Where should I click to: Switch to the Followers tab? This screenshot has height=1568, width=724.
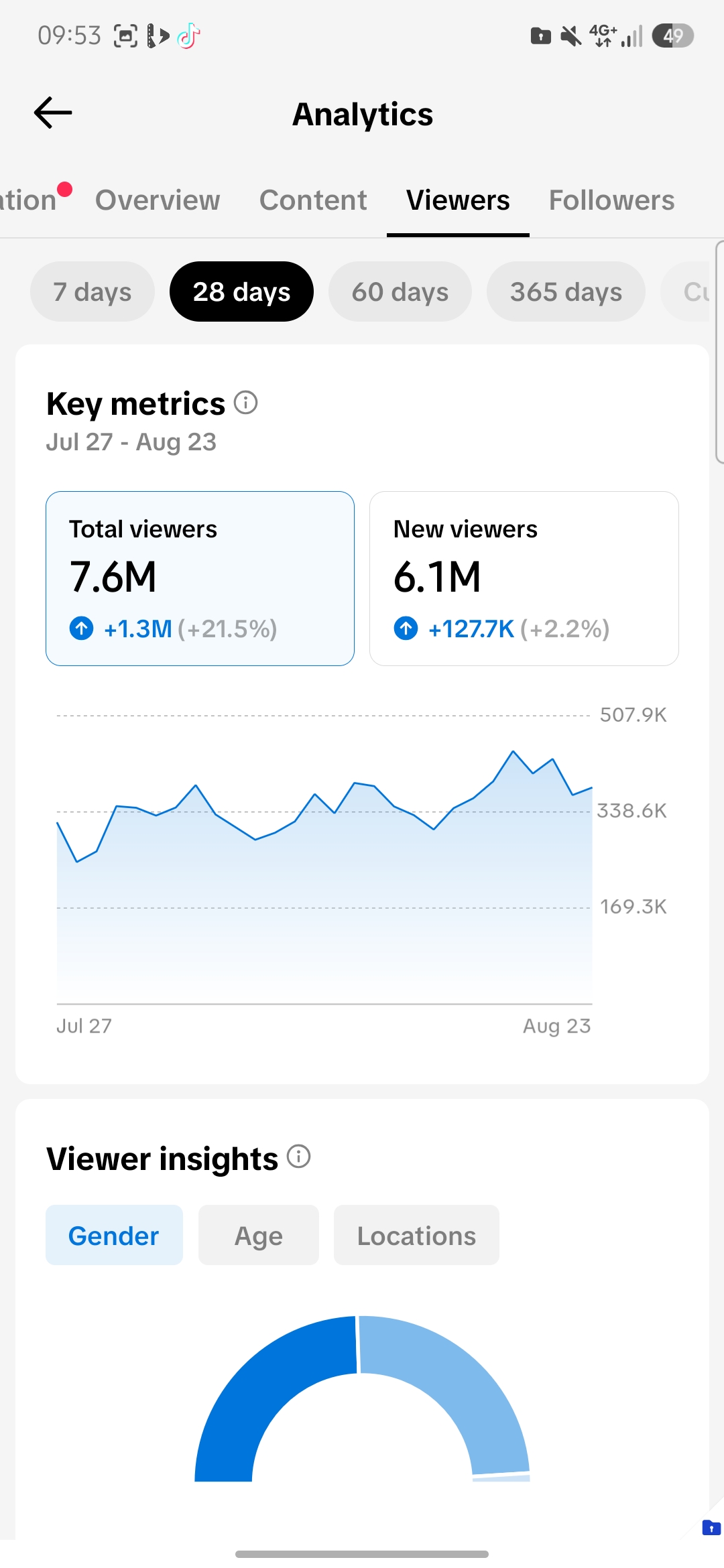(x=611, y=200)
